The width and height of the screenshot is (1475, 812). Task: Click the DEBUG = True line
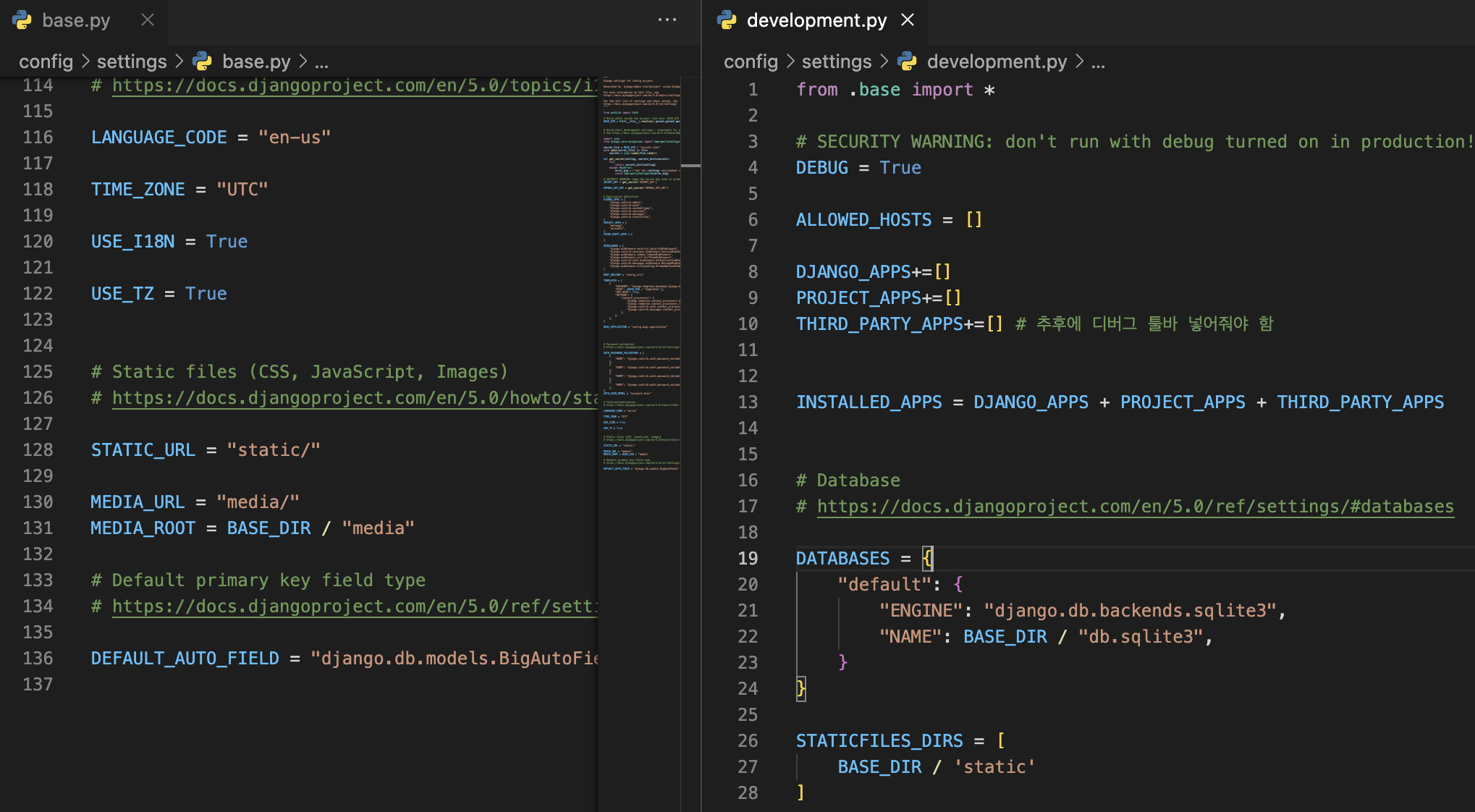pyautogui.click(x=858, y=168)
